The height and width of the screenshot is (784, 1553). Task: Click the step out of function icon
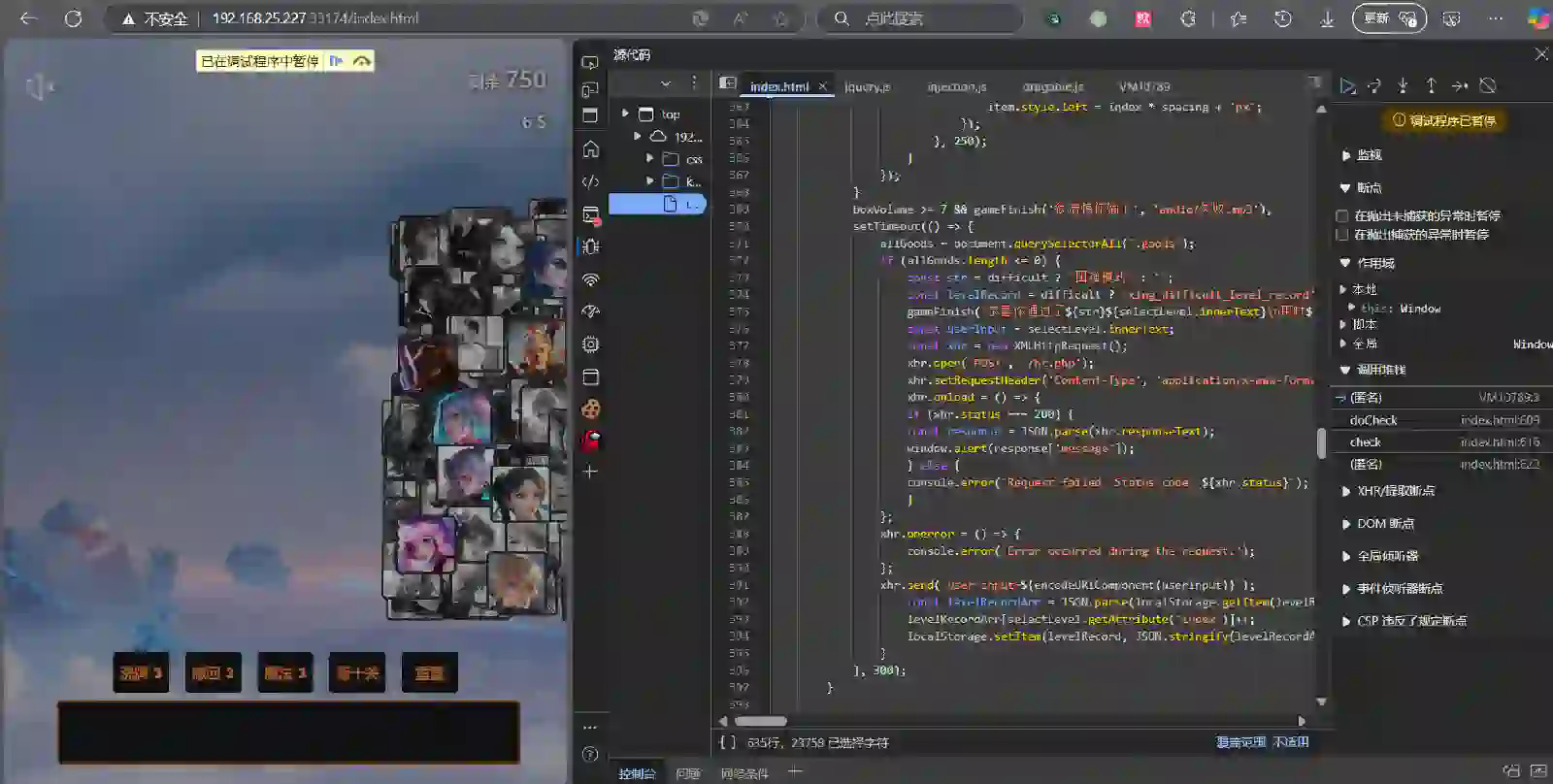tap(1431, 86)
